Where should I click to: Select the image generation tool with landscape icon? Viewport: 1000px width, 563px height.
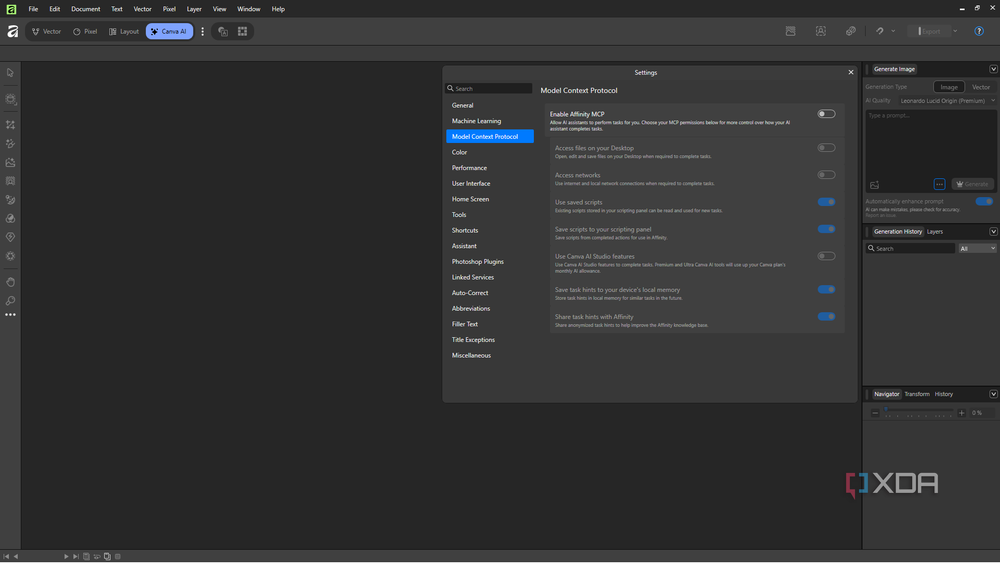pyautogui.click(x=10, y=163)
